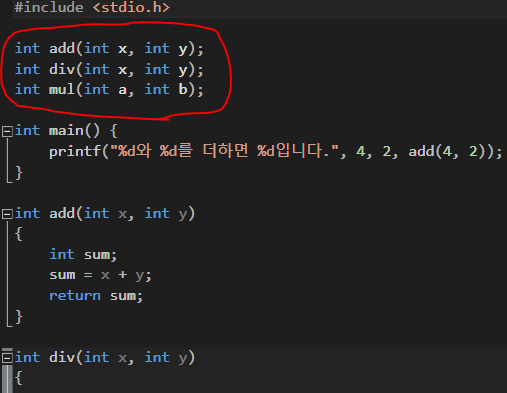Click 'main' in the main function header
The width and height of the screenshot is (507, 393).
point(66,131)
